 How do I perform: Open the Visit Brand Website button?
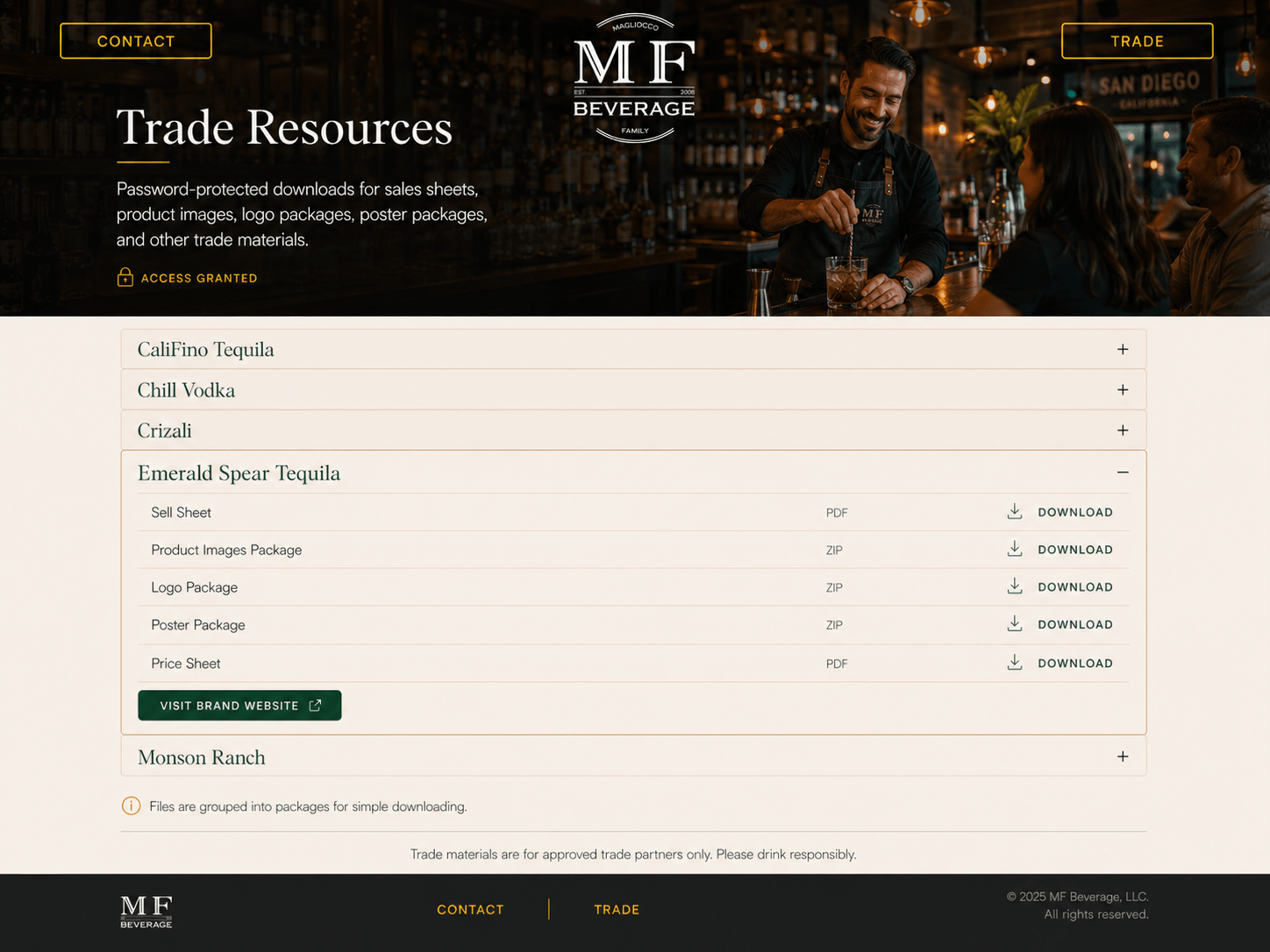pos(239,706)
